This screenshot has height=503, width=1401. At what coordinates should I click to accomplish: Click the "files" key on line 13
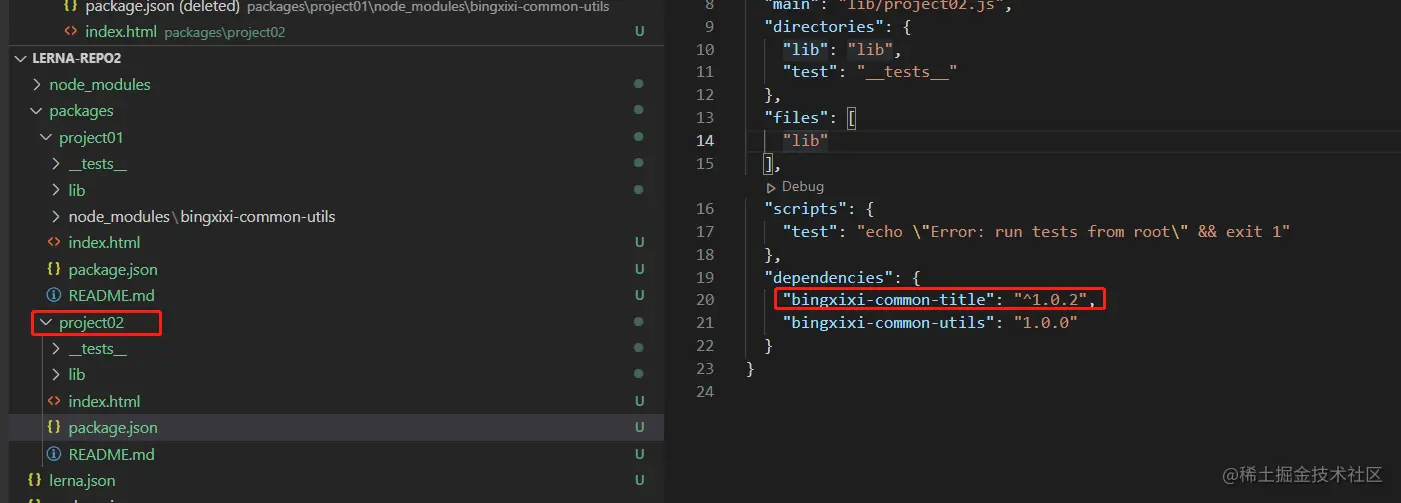point(797,118)
